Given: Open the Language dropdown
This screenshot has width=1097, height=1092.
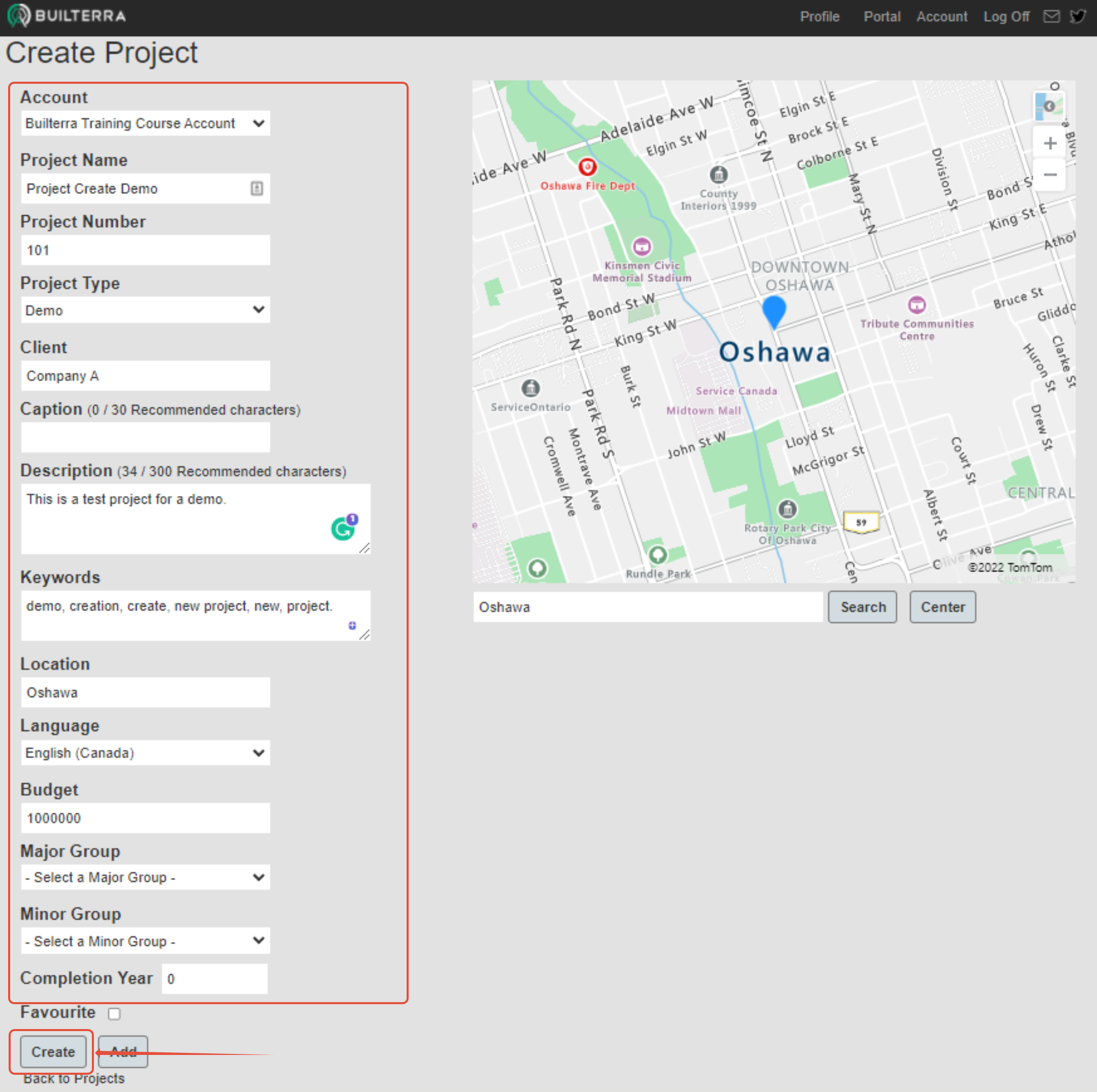Looking at the screenshot, I should [145, 753].
